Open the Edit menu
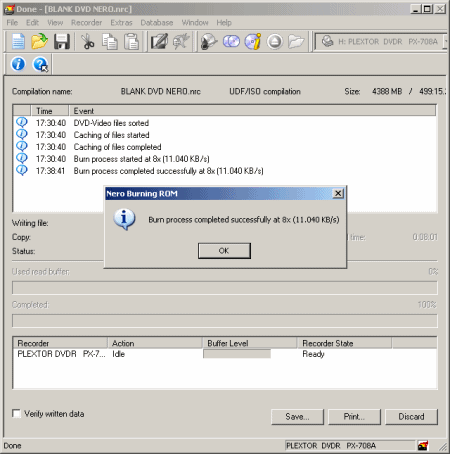 click(32, 23)
